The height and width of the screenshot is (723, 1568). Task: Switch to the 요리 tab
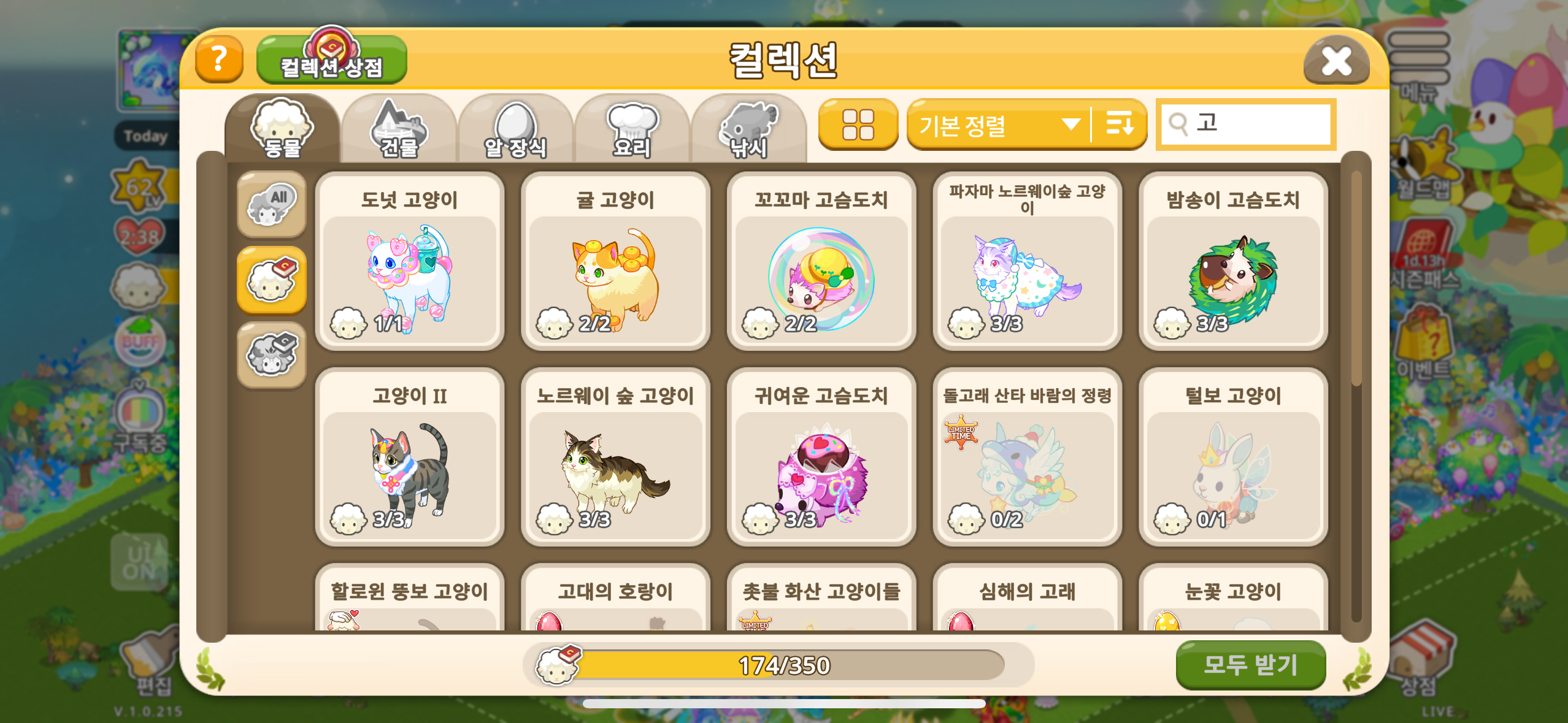coord(632,129)
